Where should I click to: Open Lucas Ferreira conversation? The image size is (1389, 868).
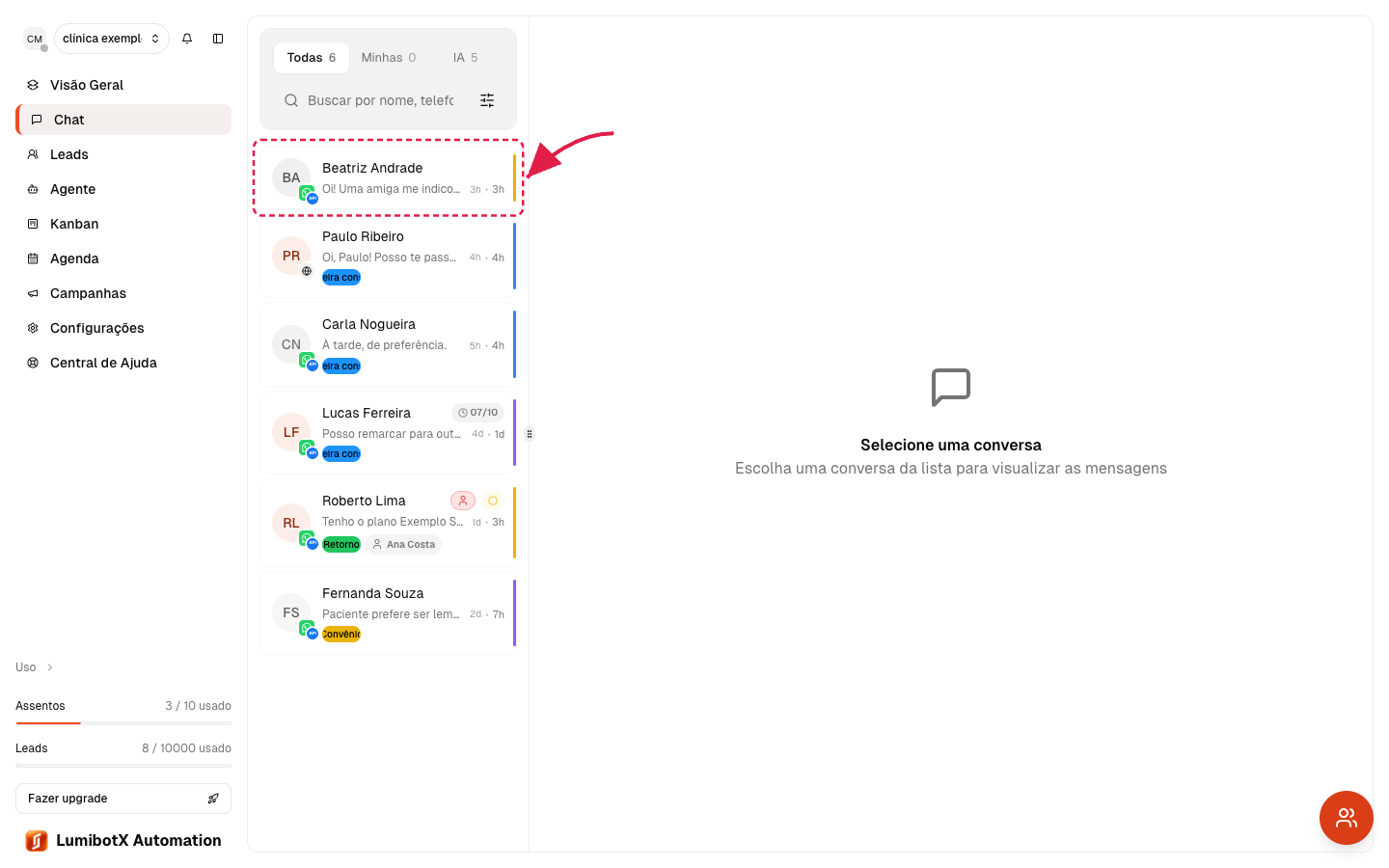388,432
